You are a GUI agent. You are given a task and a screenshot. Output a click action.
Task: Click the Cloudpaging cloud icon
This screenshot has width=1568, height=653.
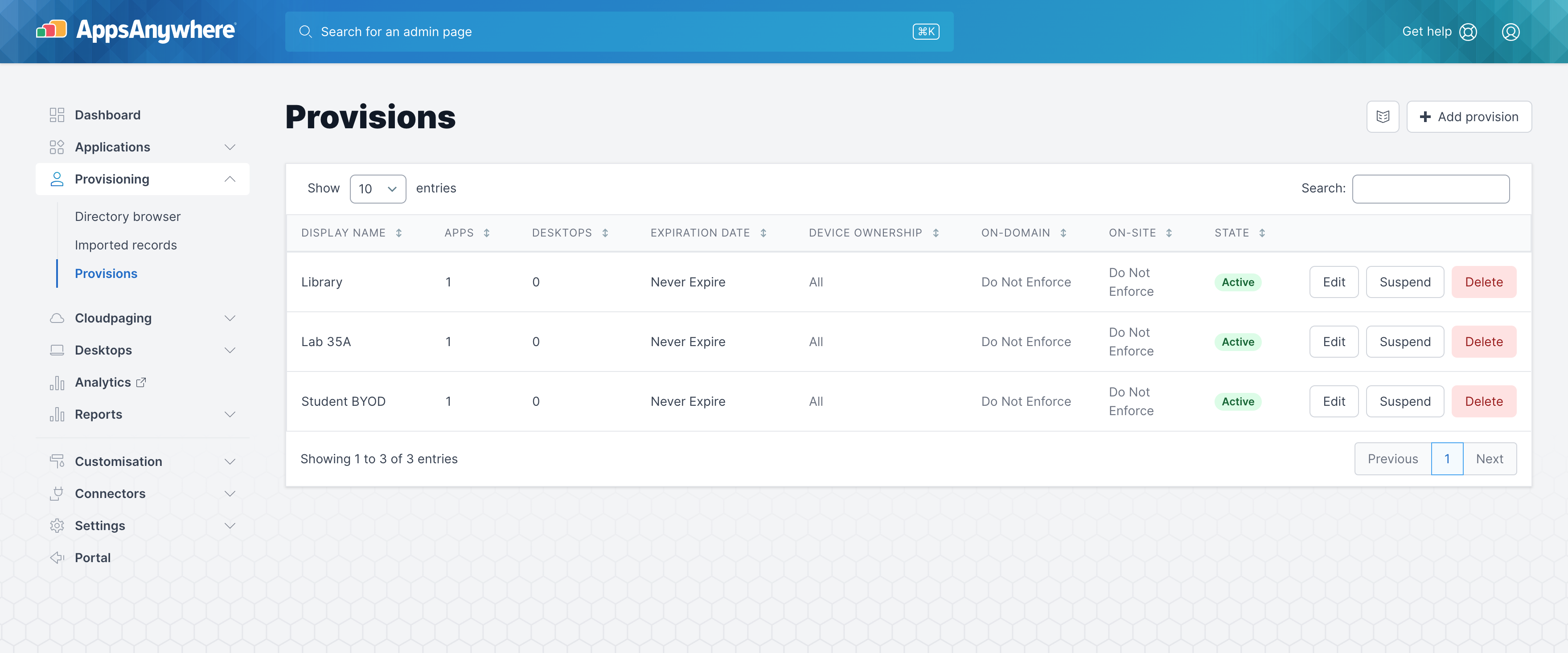(x=57, y=318)
